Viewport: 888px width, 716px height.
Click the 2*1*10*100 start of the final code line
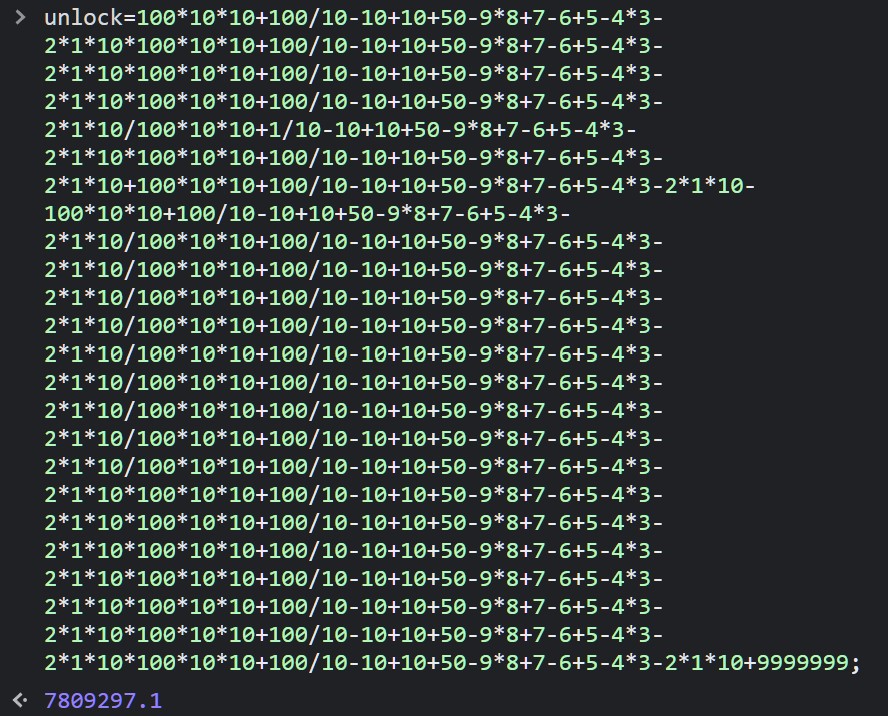click(x=110, y=662)
